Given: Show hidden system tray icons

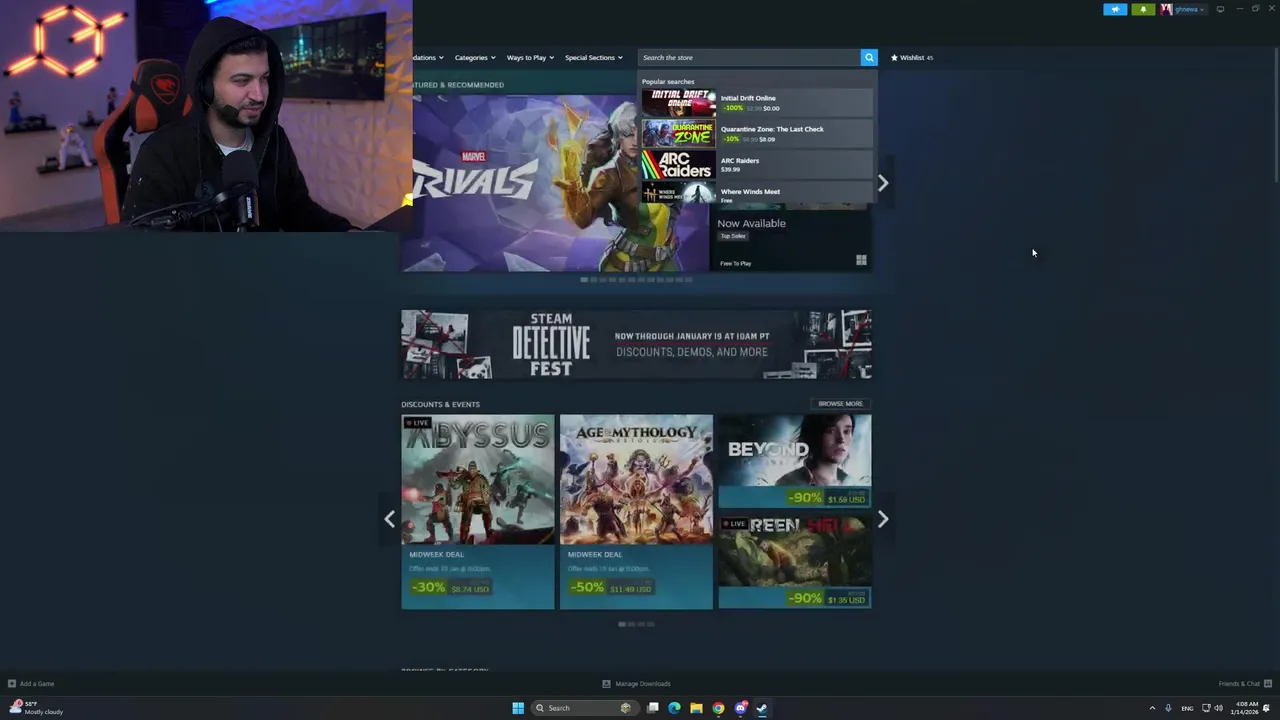Looking at the screenshot, I should (1152, 708).
